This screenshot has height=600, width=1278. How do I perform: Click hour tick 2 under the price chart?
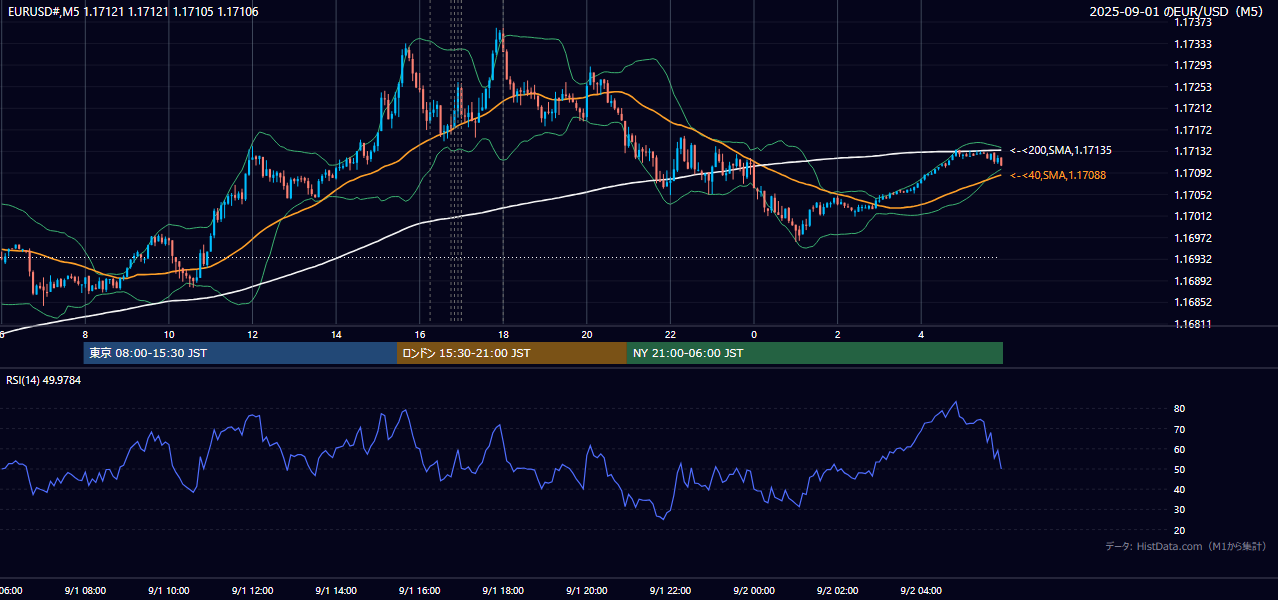click(838, 334)
